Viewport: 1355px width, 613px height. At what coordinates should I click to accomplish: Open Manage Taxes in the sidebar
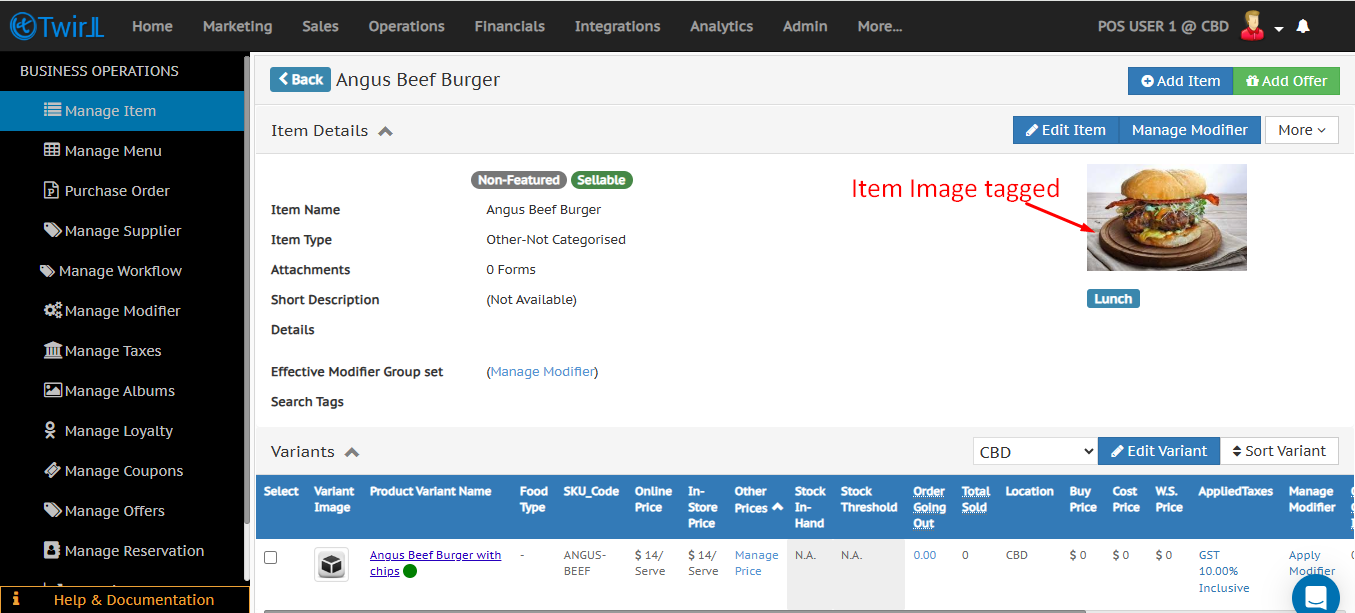[x=52, y=350]
